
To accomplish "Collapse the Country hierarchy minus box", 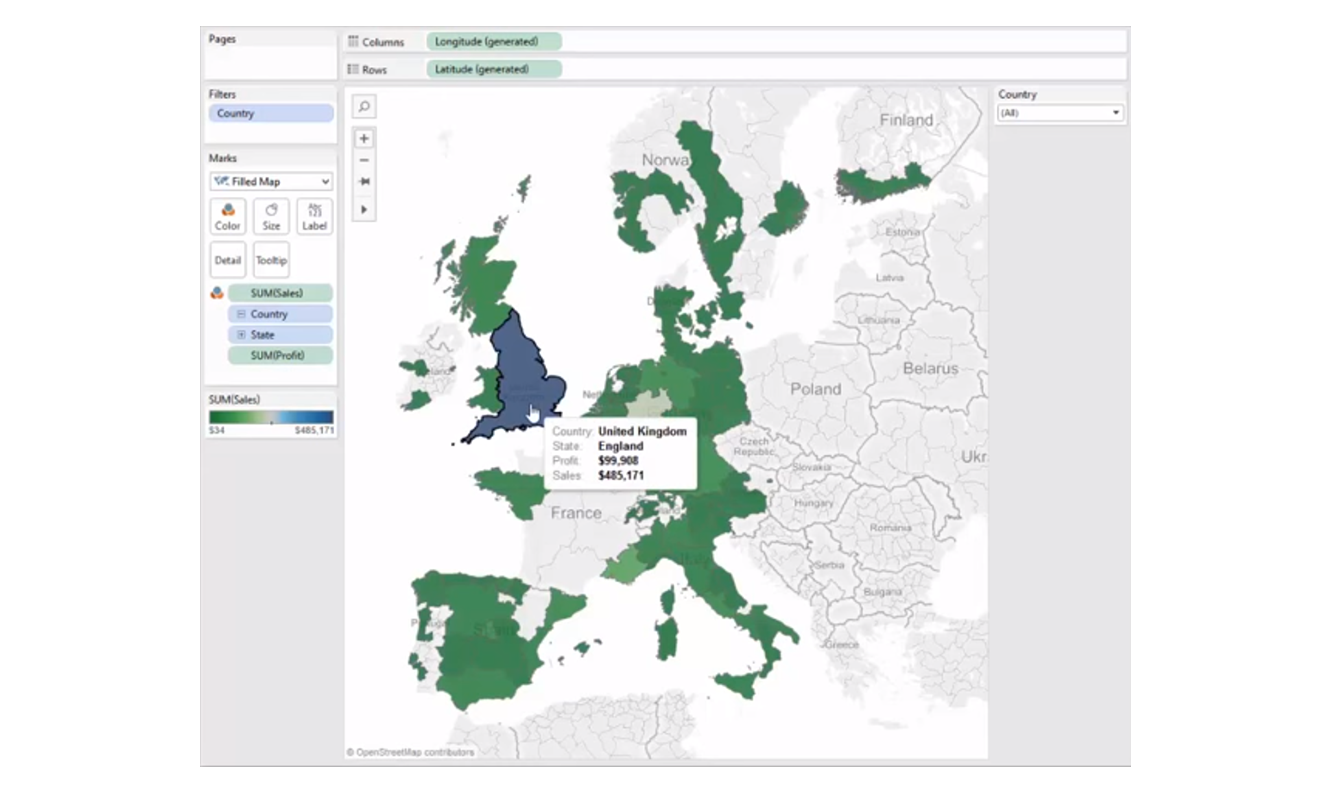I will (x=241, y=314).
